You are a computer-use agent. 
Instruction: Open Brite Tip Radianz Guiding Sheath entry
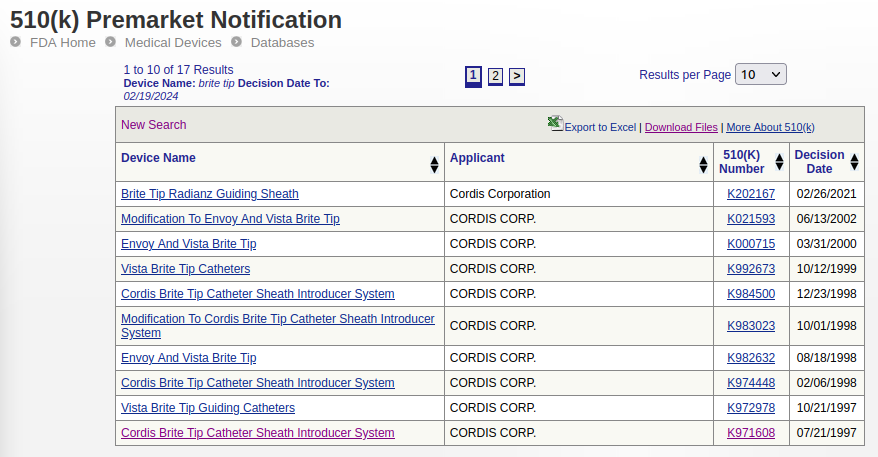pos(209,194)
